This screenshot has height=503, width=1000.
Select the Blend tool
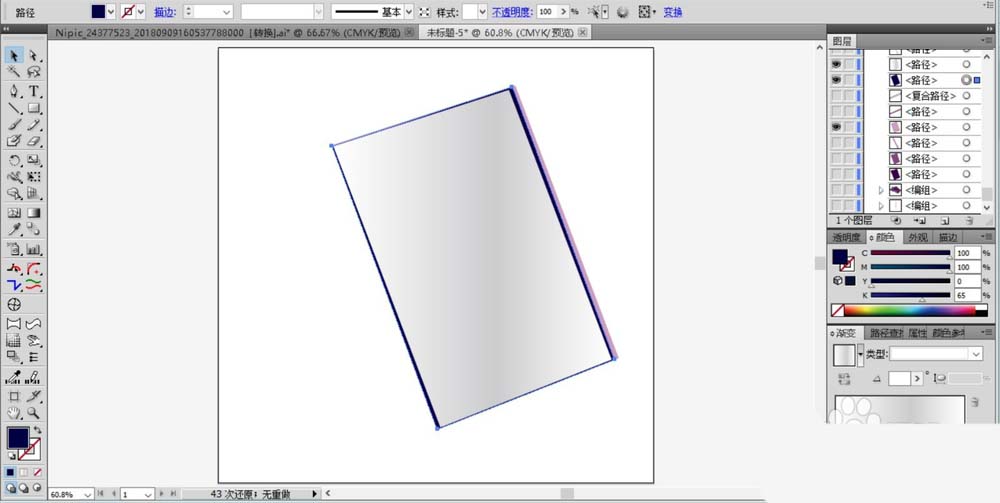pos(34,229)
